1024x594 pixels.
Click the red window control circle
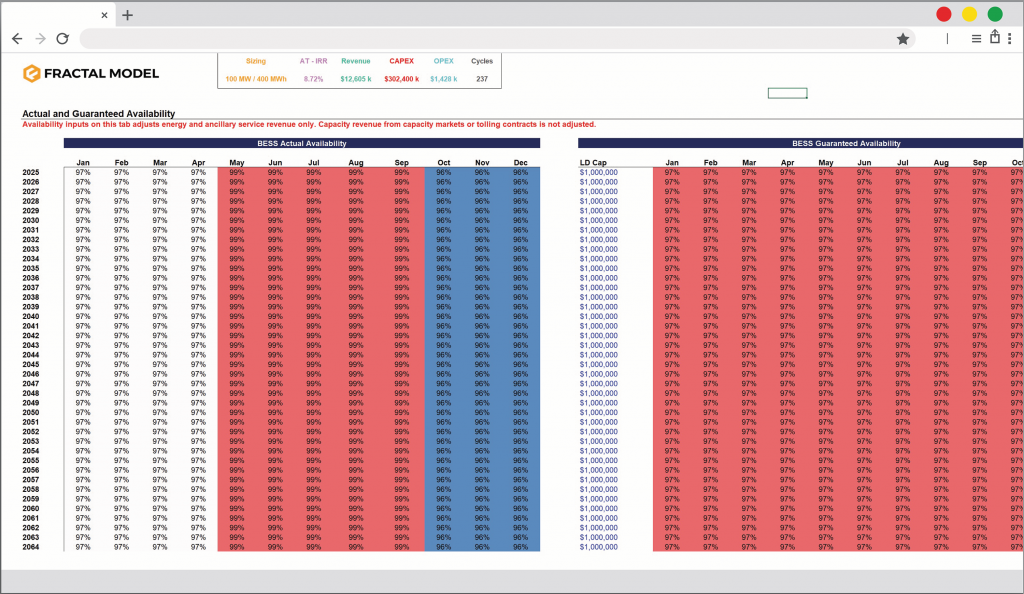click(943, 14)
